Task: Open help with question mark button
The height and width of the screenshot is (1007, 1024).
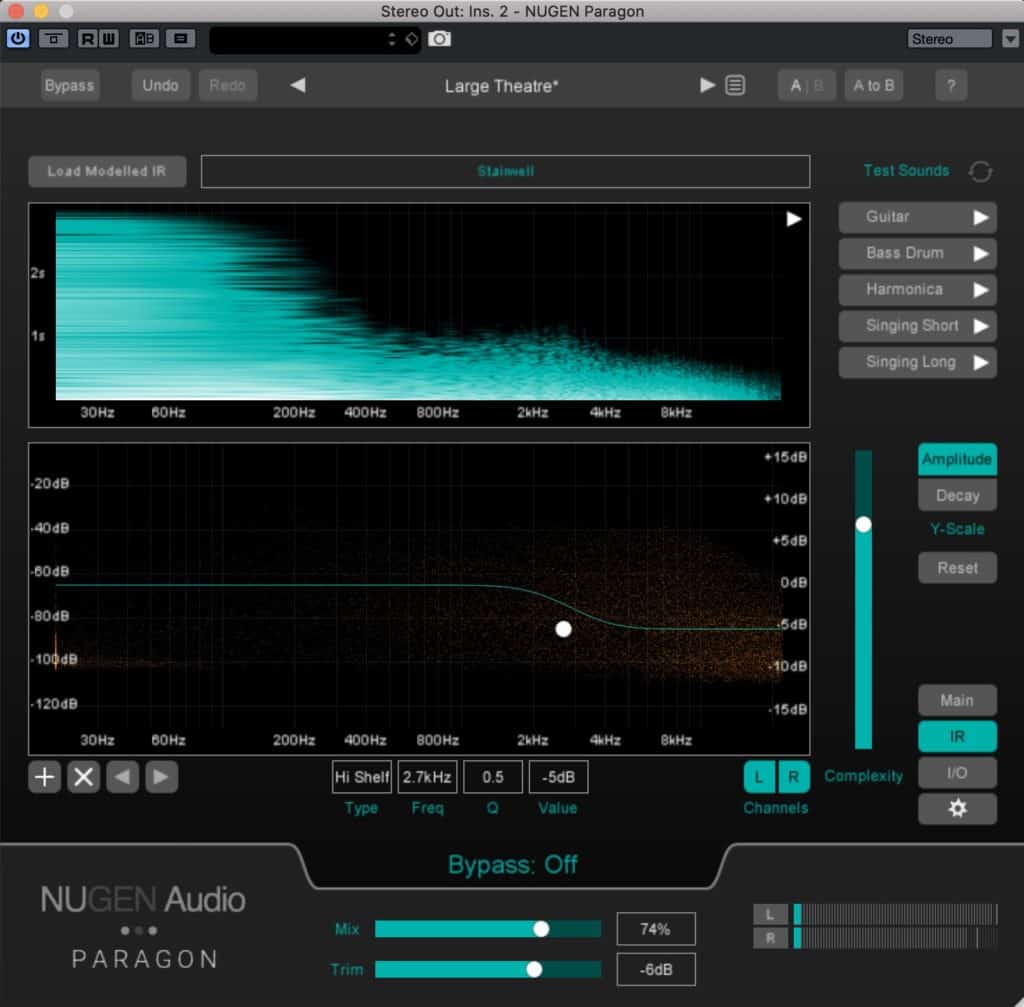Action: [x=951, y=86]
